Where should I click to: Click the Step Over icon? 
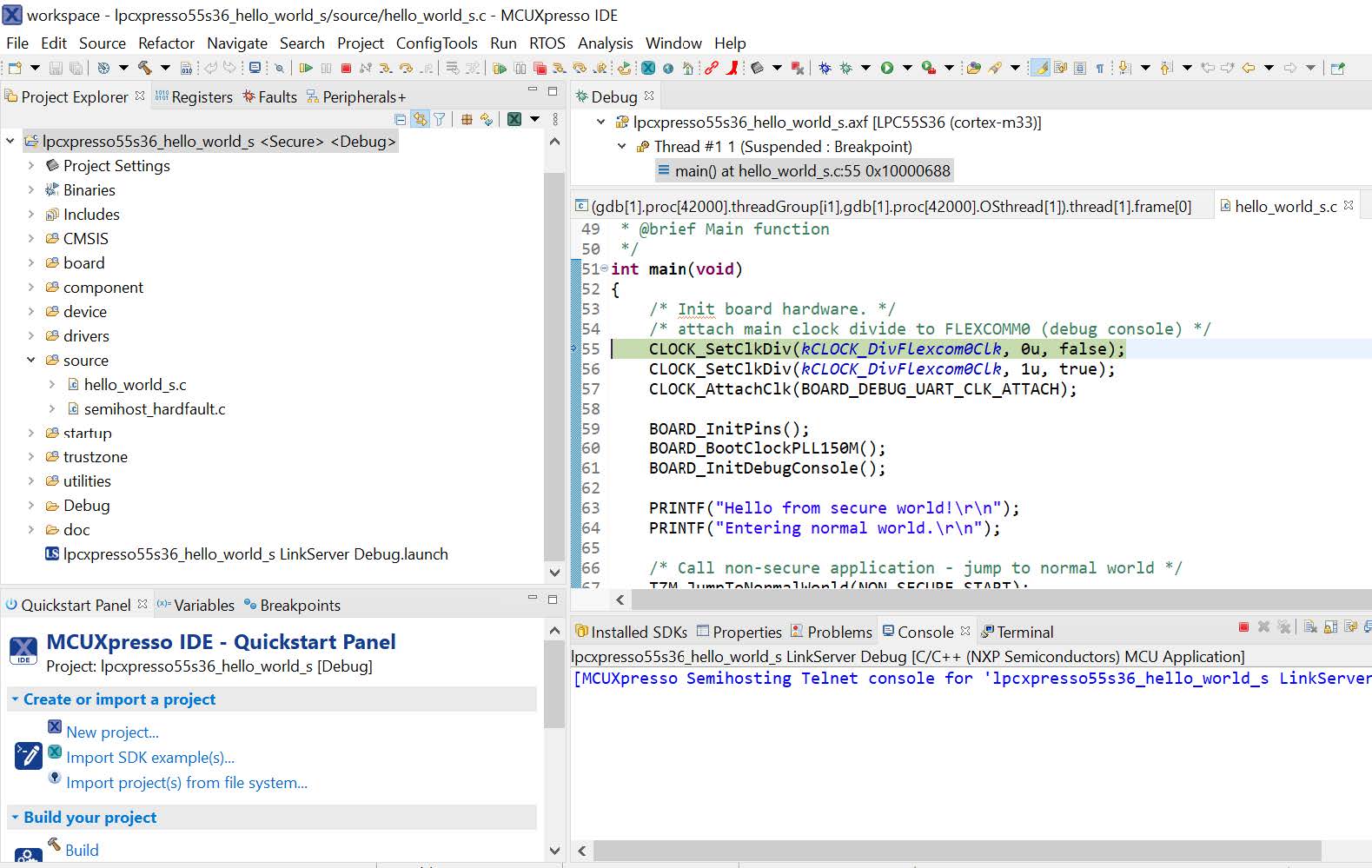(x=406, y=68)
